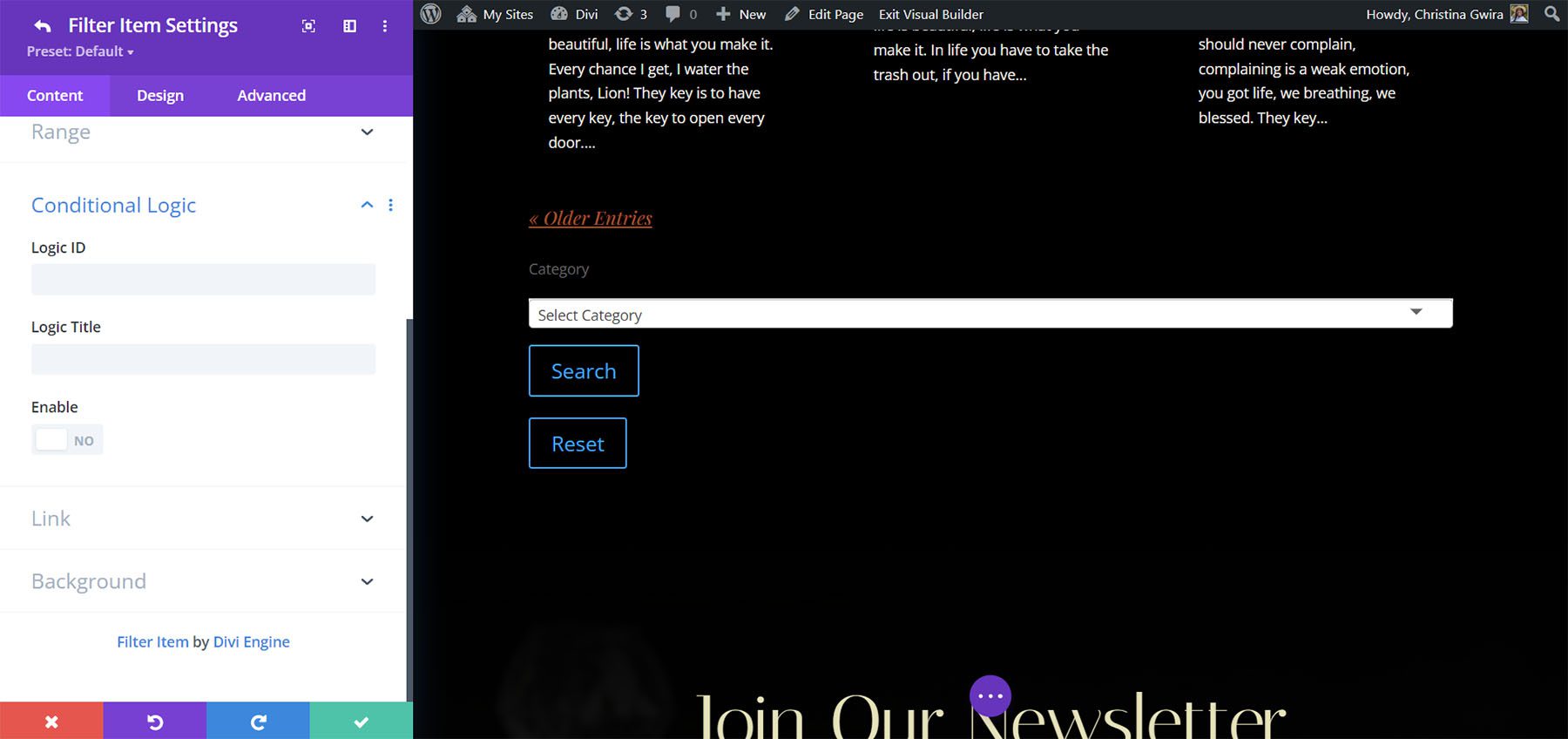Image resolution: width=1568 pixels, height=739 pixels.
Task: Click the expand modal fullscreen icon
Action: tap(308, 26)
